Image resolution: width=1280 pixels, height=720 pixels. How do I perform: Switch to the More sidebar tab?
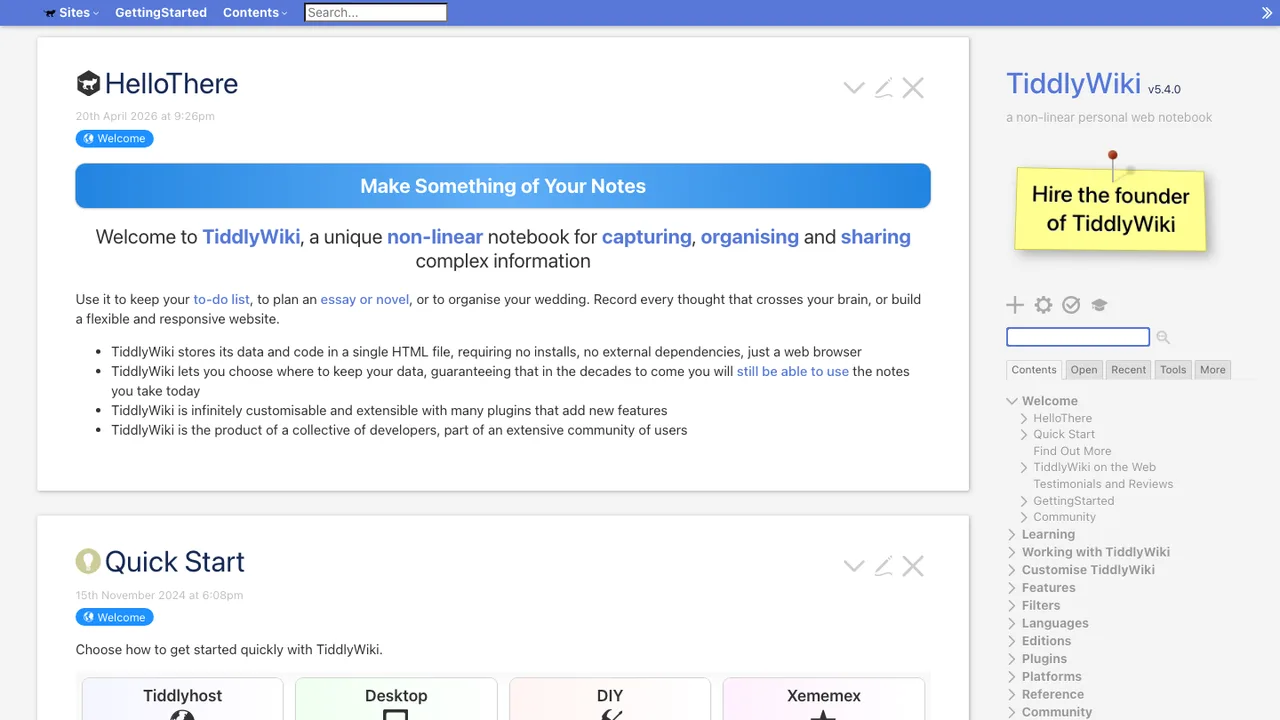[x=1213, y=370]
